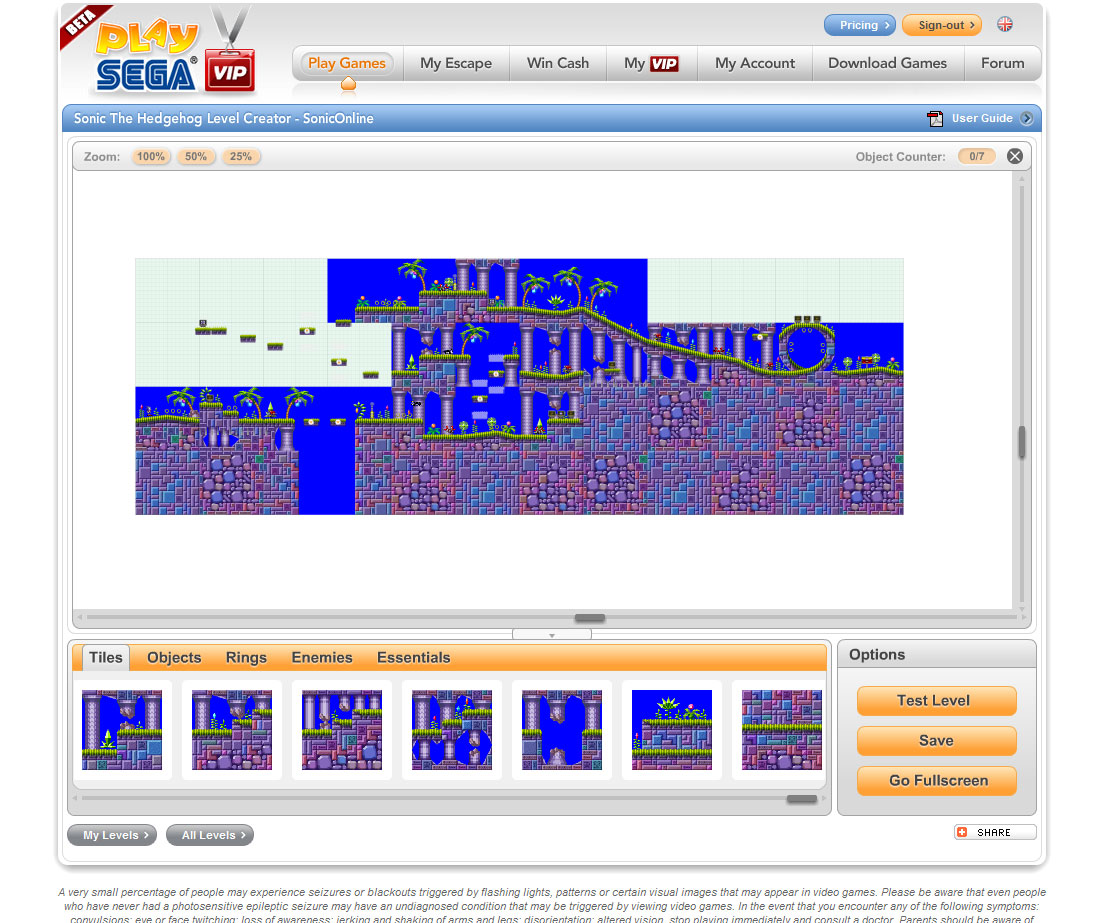Viewport: 1105px width, 923px height.
Task: Set zoom to 25%
Action: pyautogui.click(x=241, y=156)
